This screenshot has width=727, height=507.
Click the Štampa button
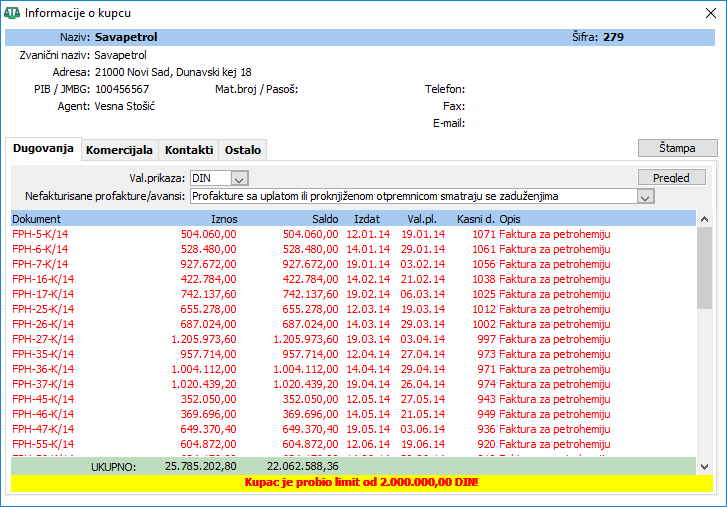677,148
